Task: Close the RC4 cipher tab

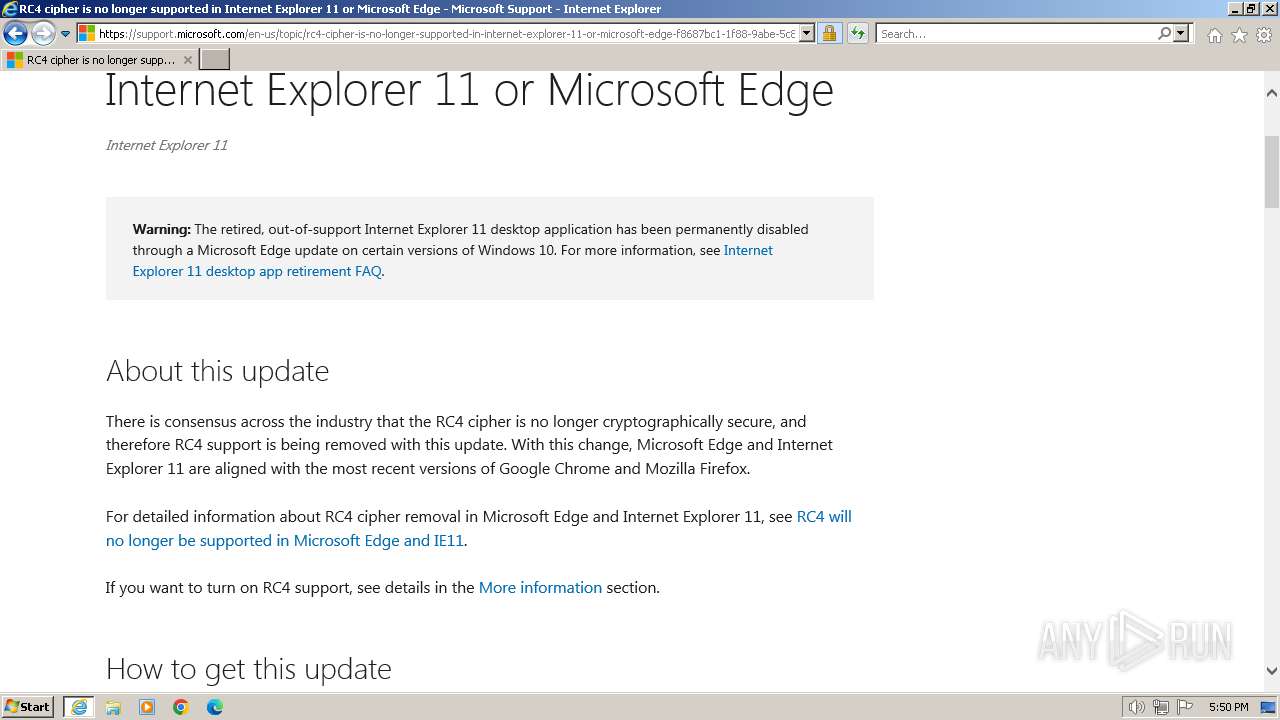Action: pyautogui.click(x=187, y=60)
